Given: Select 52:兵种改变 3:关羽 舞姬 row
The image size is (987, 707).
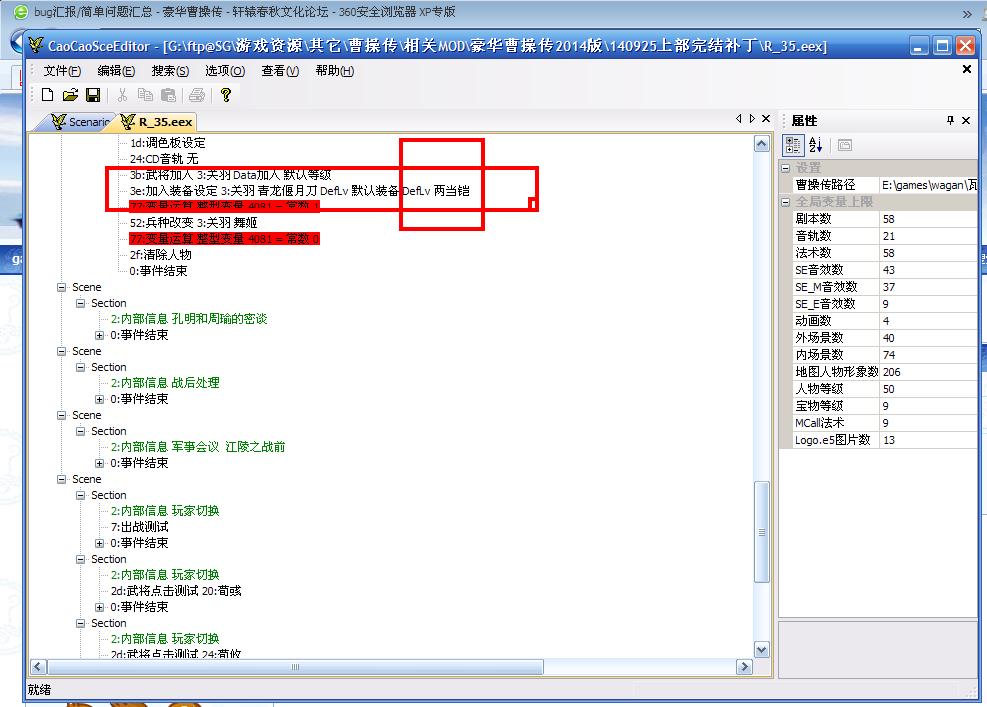Looking at the screenshot, I should [193, 223].
